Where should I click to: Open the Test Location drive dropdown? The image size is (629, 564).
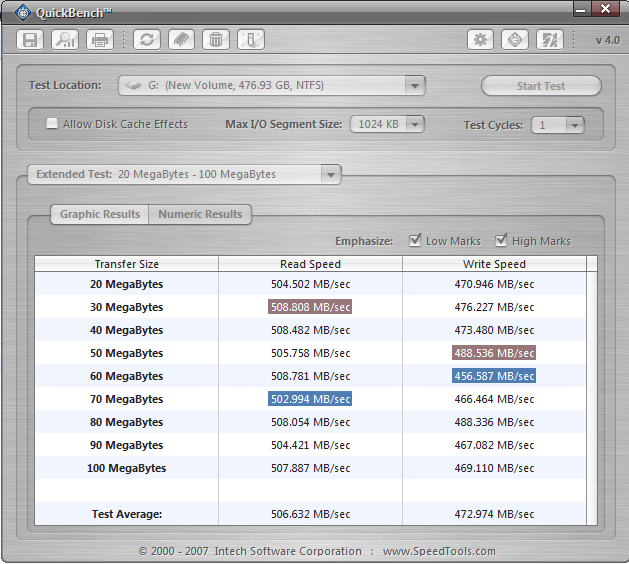[415, 86]
